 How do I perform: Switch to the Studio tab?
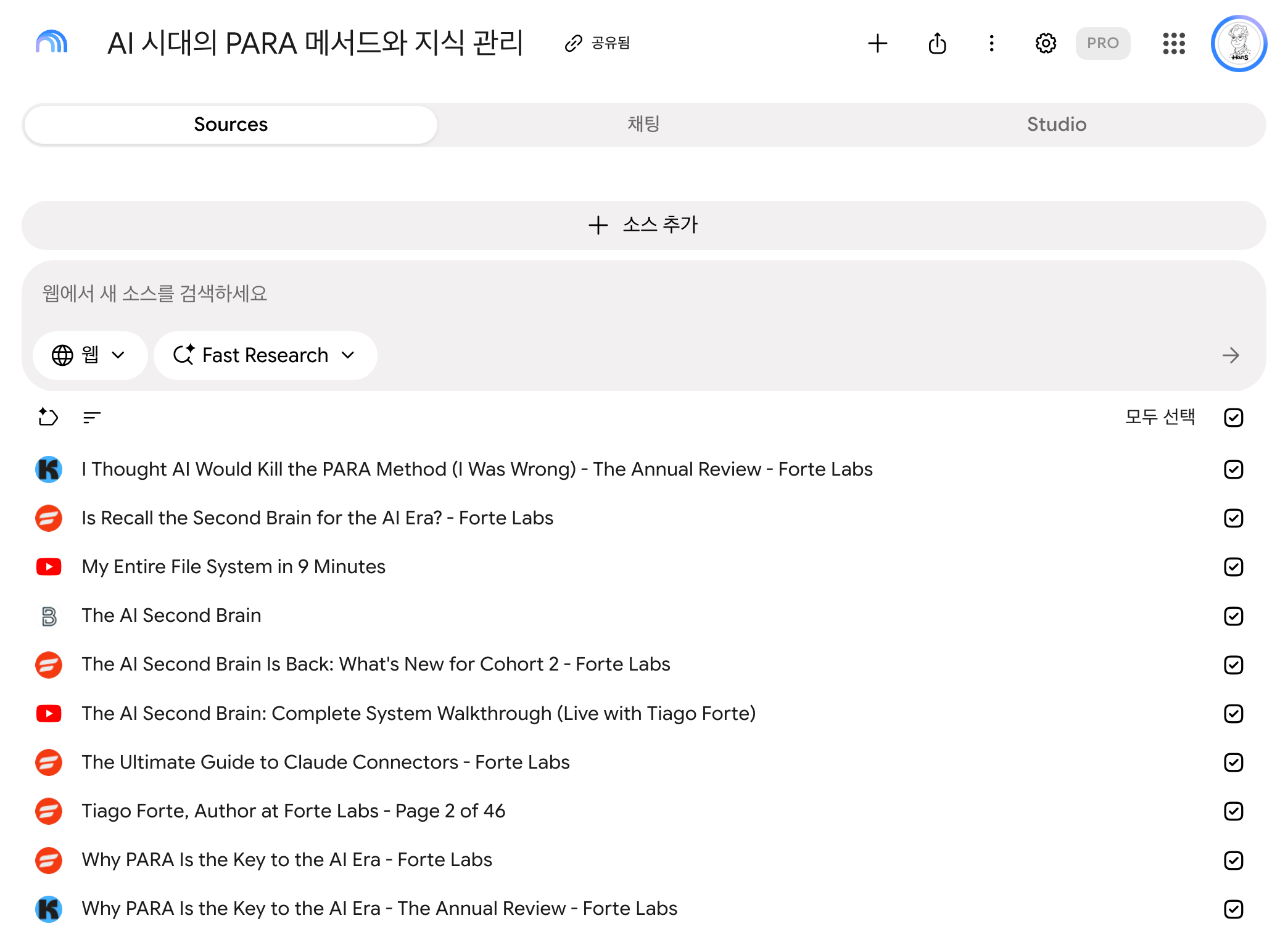click(1057, 125)
